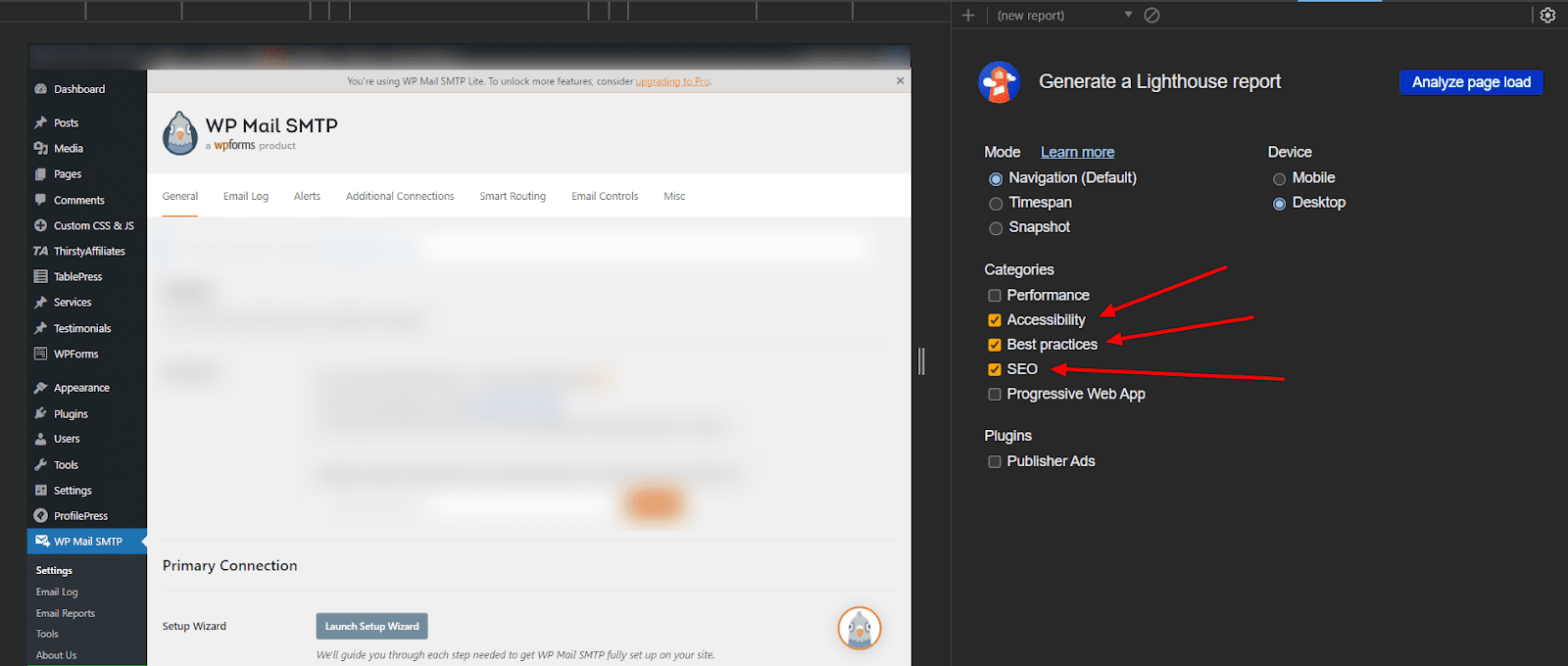Click Launch Setup Wizard button
The image size is (1568, 666).
pyautogui.click(x=371, y=626)
